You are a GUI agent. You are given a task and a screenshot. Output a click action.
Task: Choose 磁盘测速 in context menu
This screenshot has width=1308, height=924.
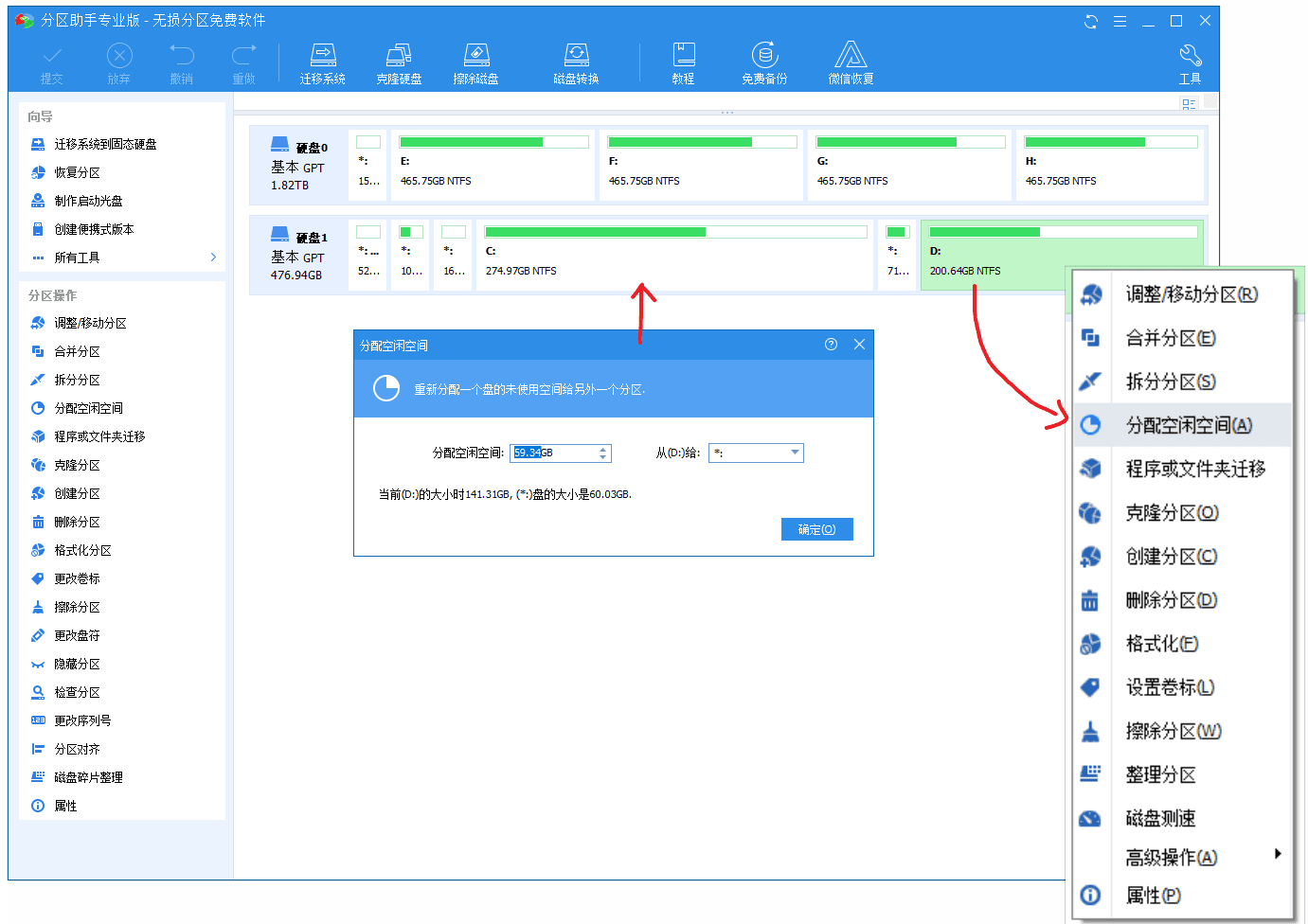pos(1182,818)
